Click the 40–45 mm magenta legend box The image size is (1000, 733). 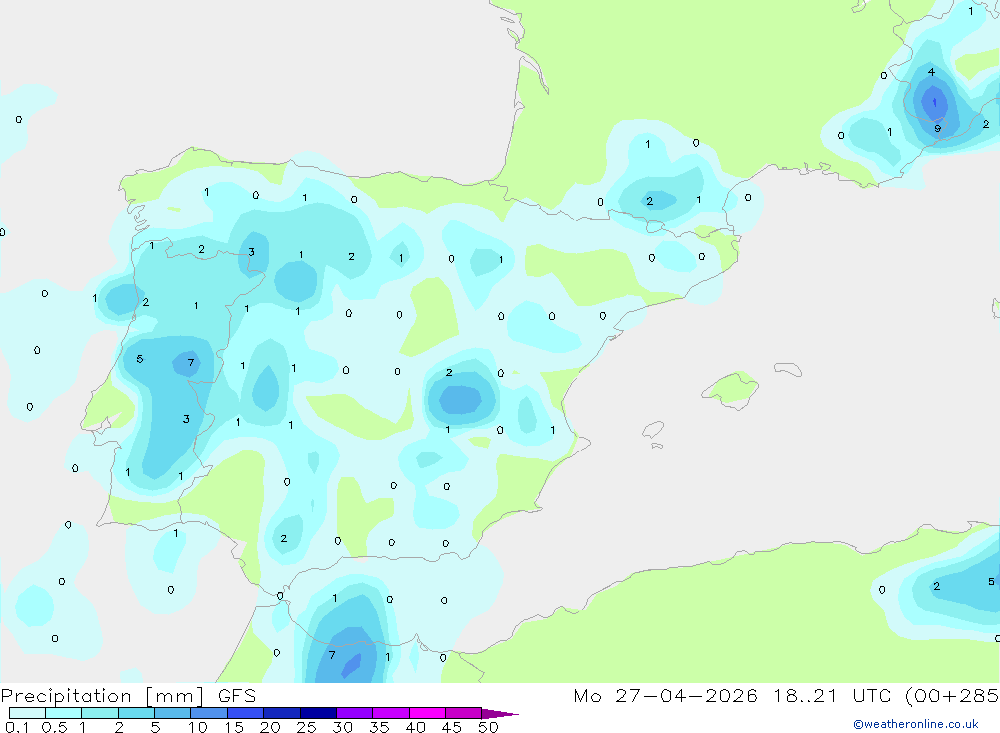(427, 713)
